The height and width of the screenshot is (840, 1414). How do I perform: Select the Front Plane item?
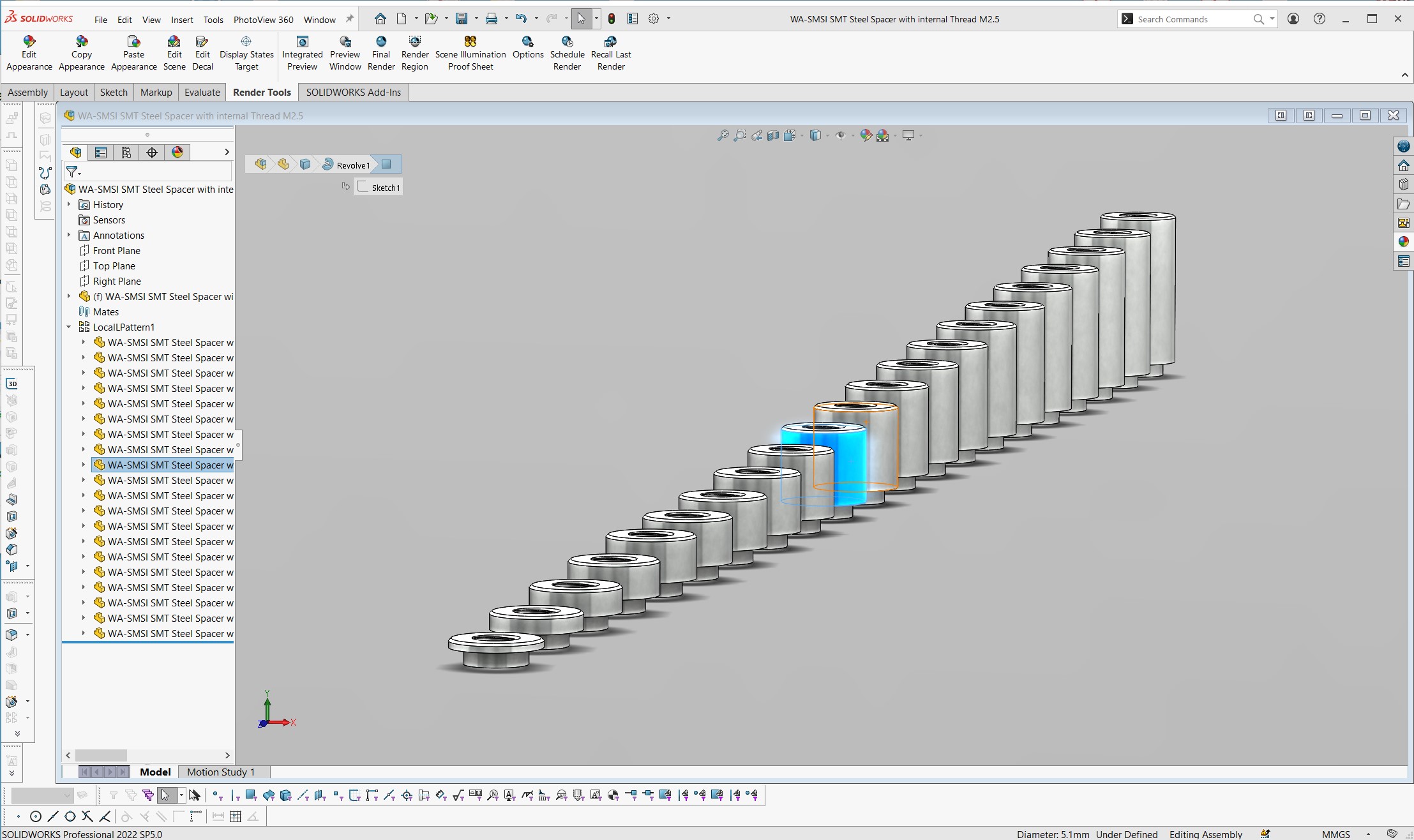pos(117,250)
